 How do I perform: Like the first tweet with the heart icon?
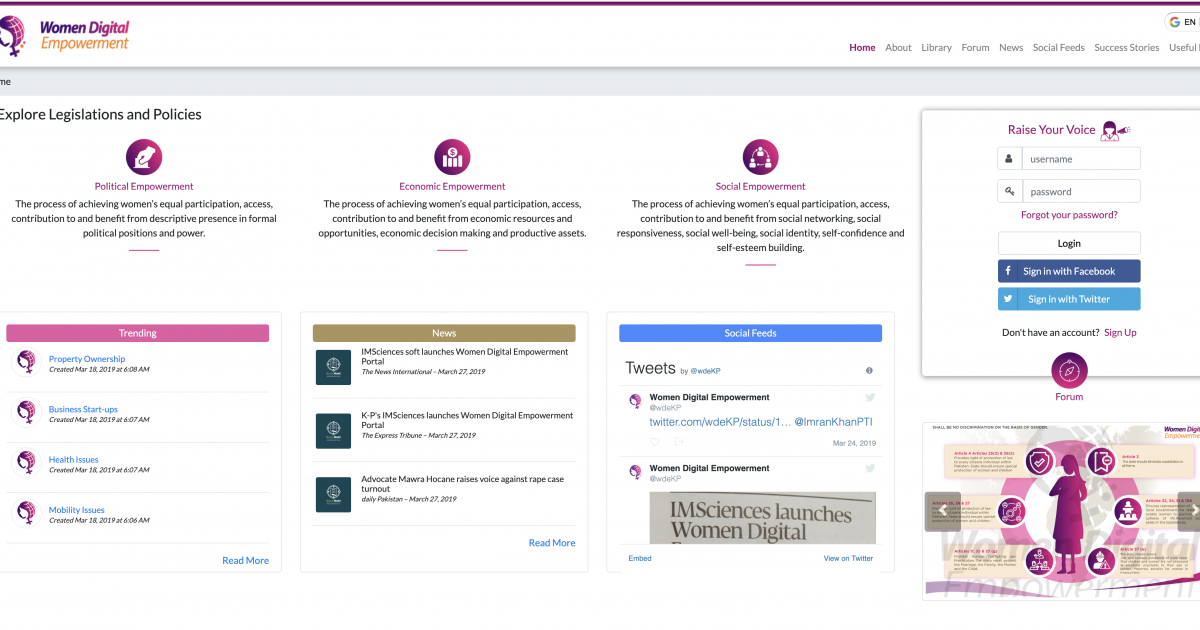coord(655,442)
